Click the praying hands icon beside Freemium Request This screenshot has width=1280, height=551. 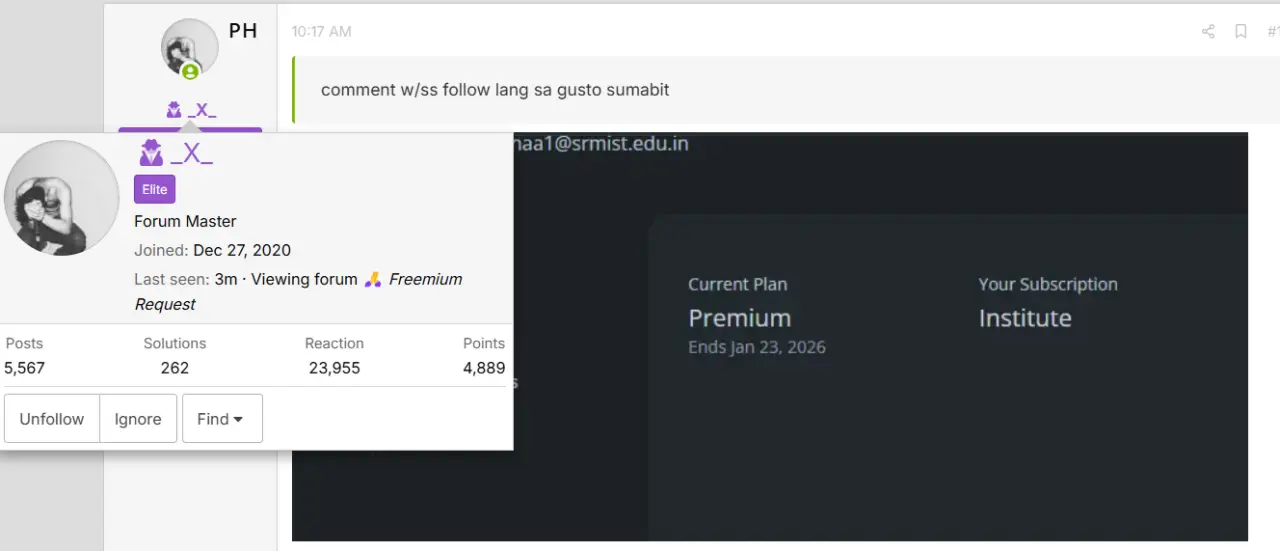[x=373, y=279]
